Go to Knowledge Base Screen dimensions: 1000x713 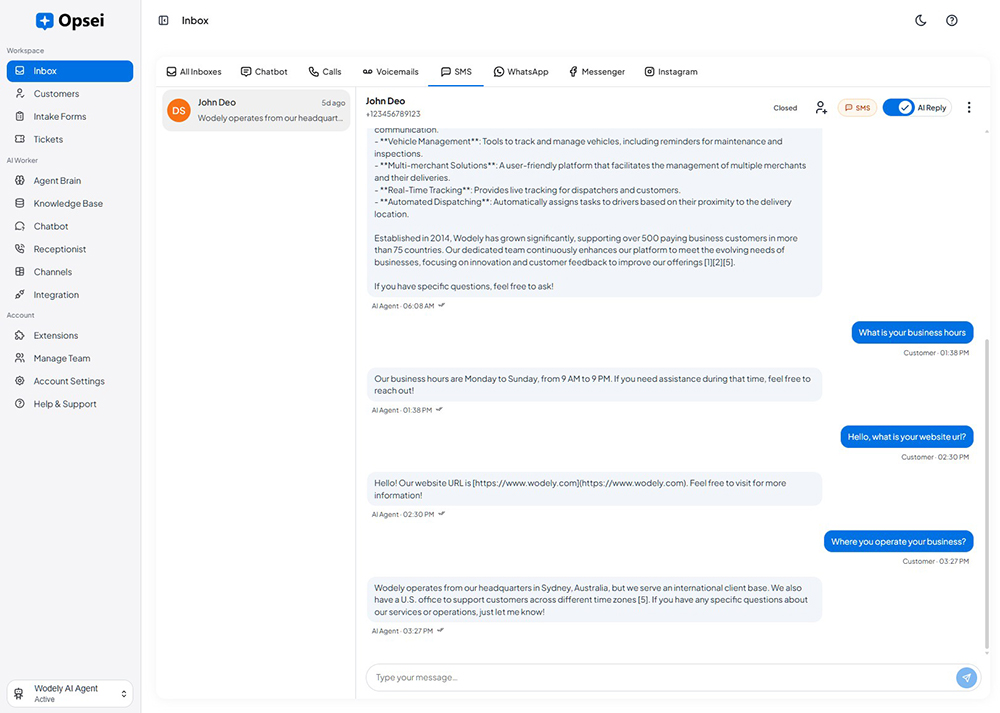point(70,203)
